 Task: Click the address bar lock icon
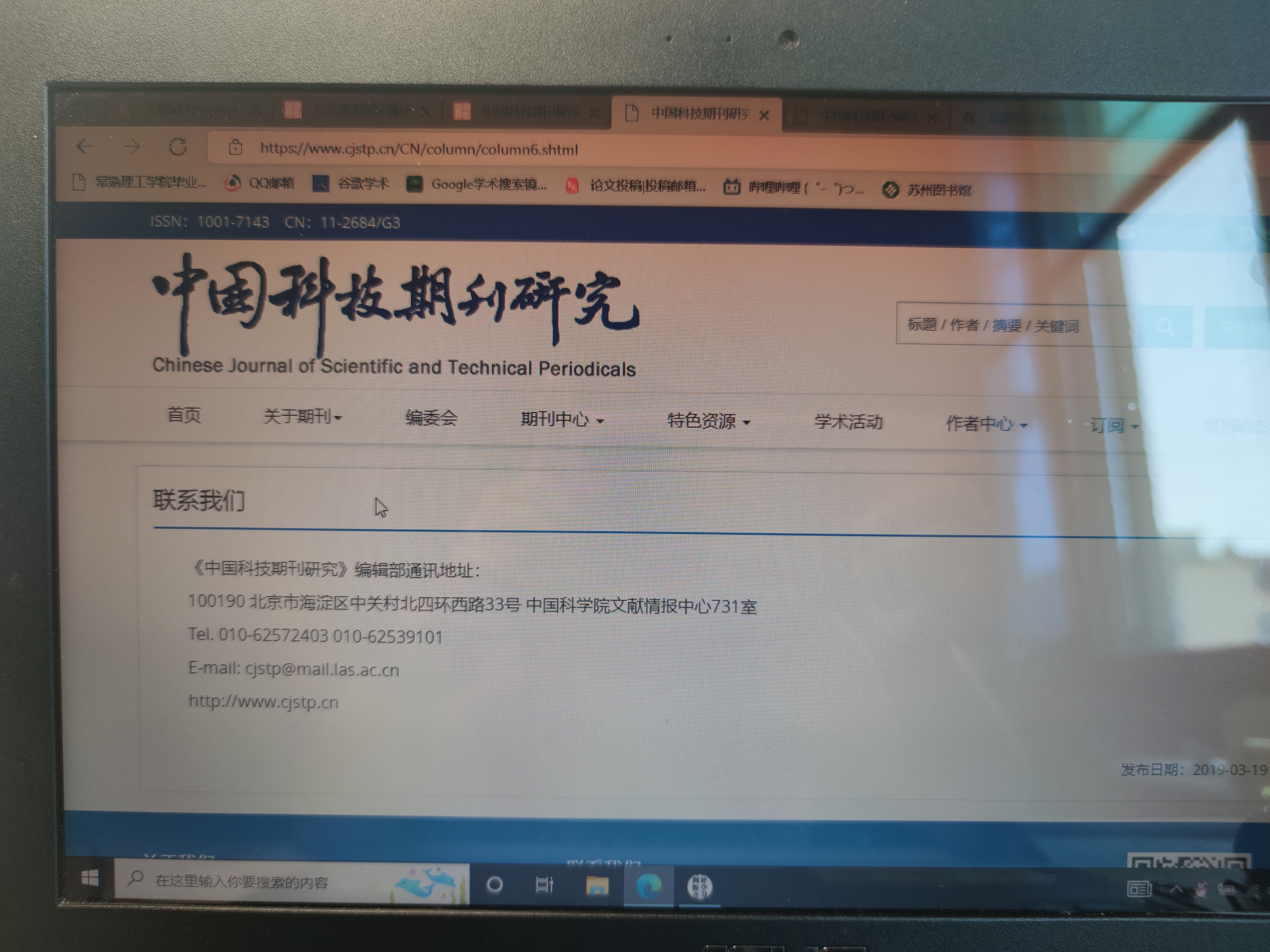pos(235,148)
